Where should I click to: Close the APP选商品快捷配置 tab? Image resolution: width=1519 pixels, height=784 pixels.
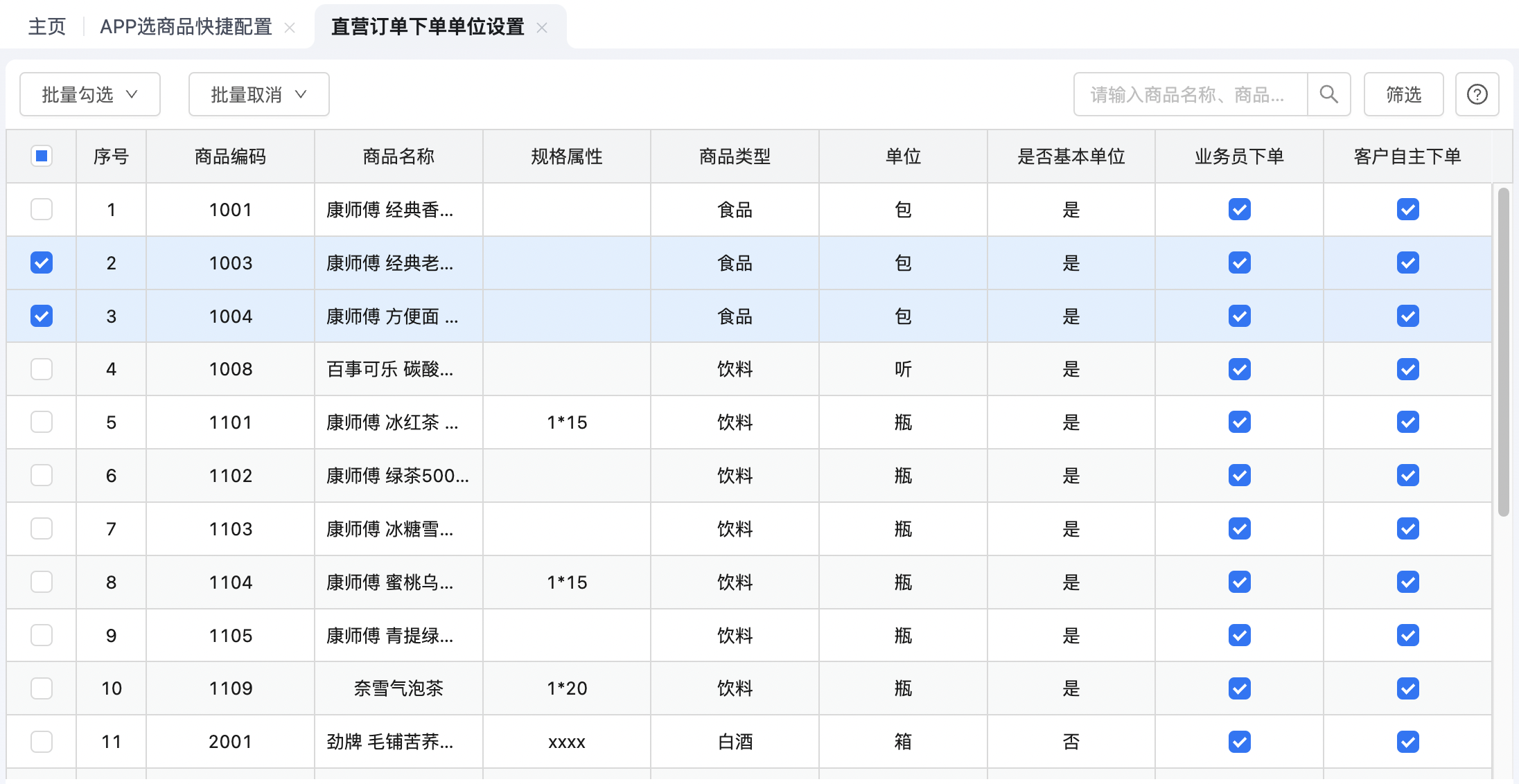(290, 28)
